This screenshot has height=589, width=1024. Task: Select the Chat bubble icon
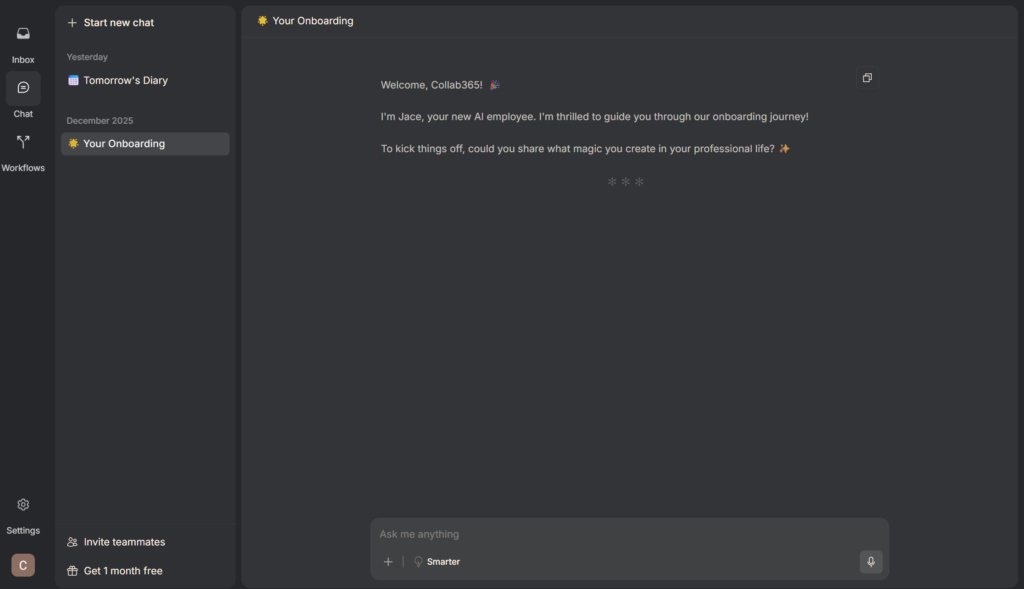click(x=23, y=88)
